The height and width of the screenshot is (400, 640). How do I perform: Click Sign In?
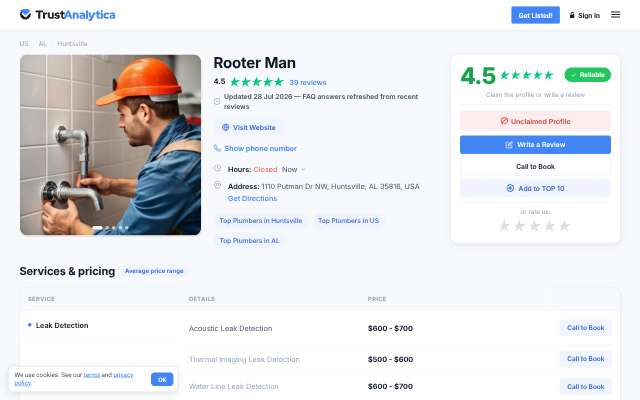coord(589,16)
